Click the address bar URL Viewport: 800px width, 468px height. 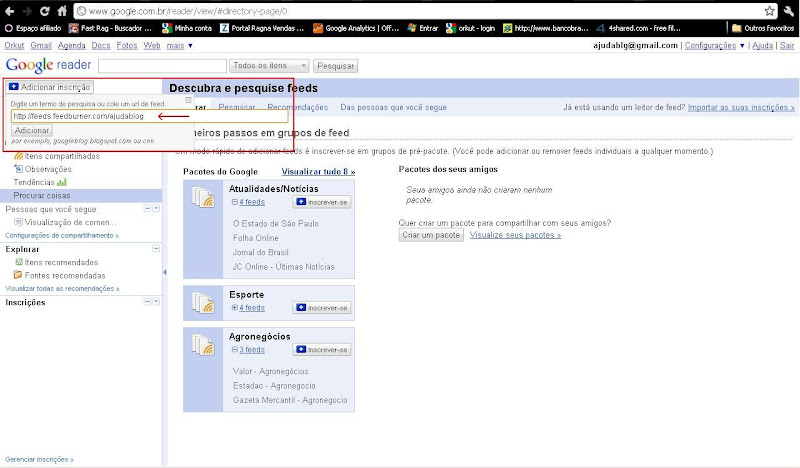click(188, 11)
